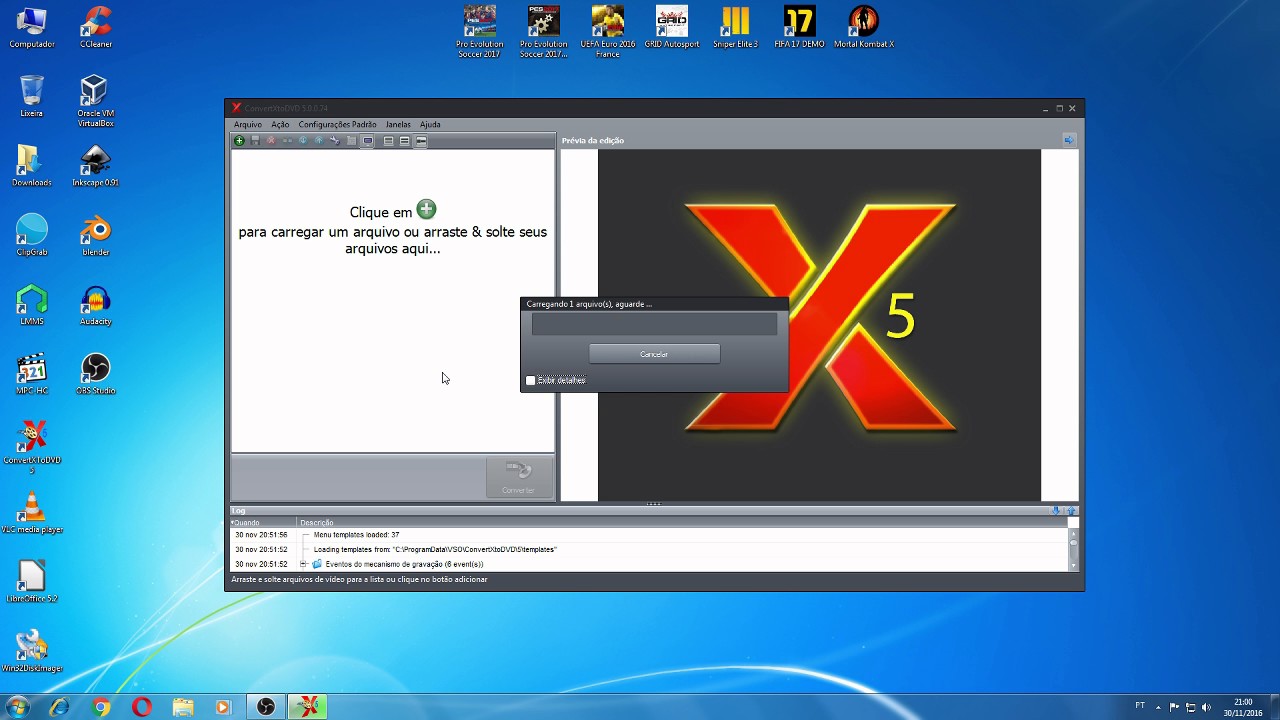The height and width of the screenshot is (720, 1280).
Task: Launch Google Chrome from the taskbar
Action: (x=100, y=707)
